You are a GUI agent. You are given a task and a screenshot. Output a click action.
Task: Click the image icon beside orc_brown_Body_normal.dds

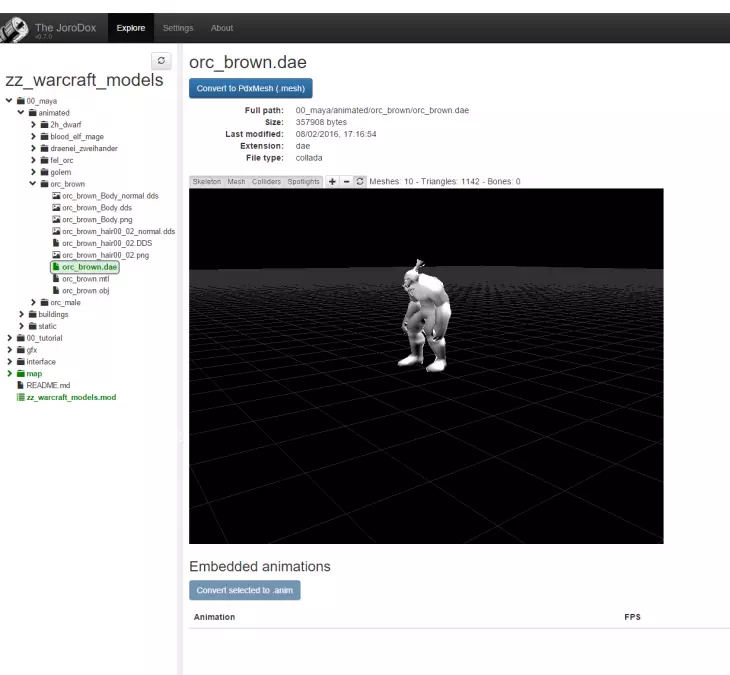point(56,196)
